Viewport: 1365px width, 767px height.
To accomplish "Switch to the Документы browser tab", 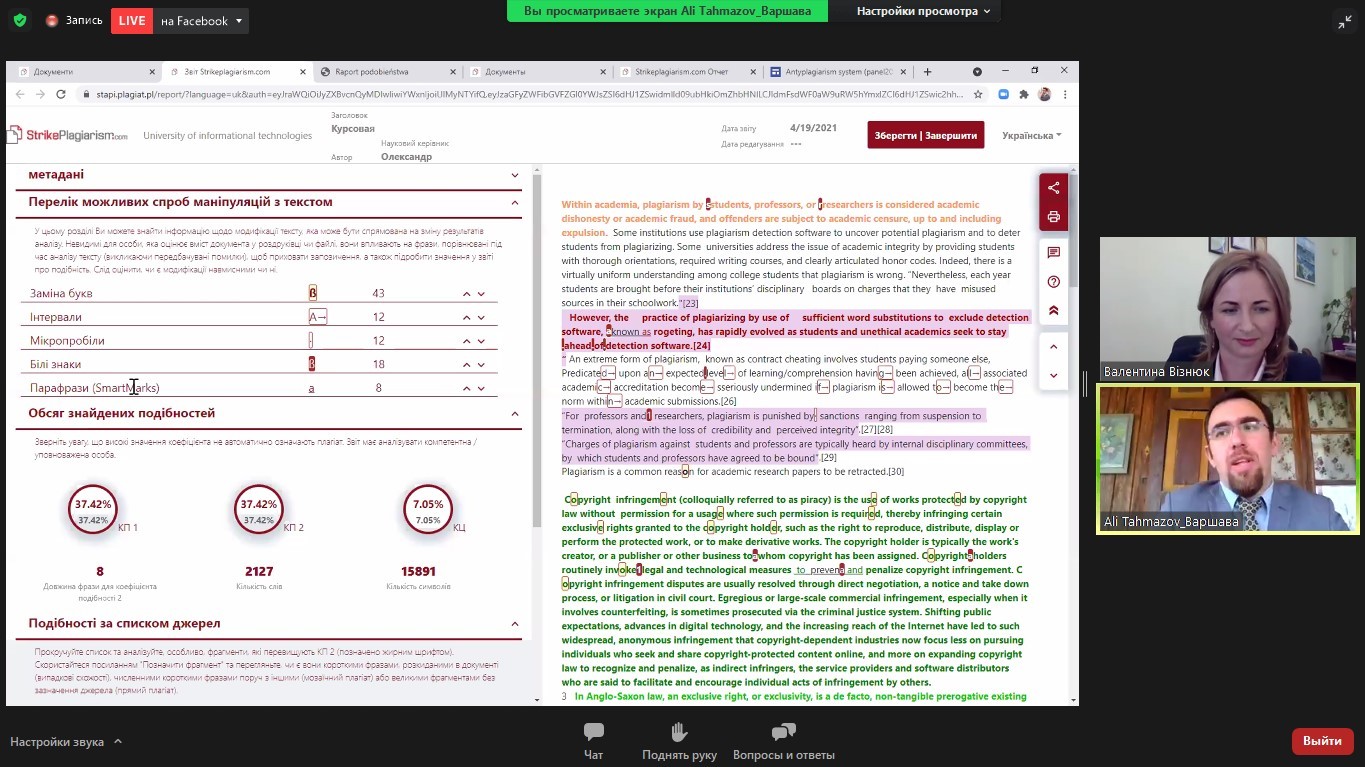I will (536, 72).
